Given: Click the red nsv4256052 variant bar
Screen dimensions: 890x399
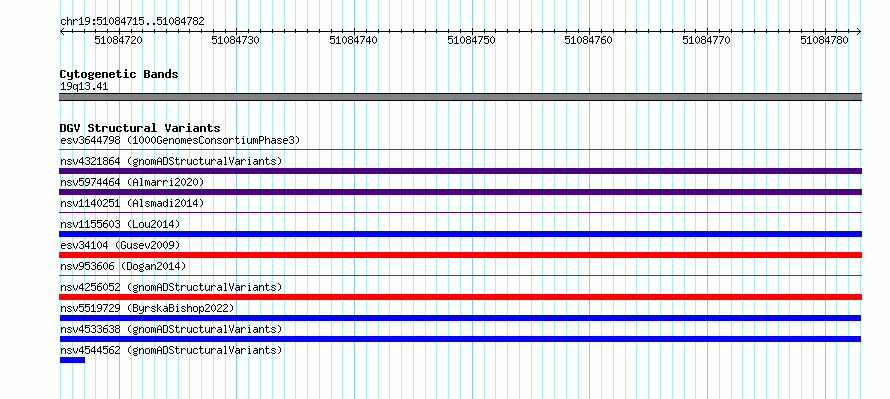Looking at the screenshot, I should [x=460, y=297].
